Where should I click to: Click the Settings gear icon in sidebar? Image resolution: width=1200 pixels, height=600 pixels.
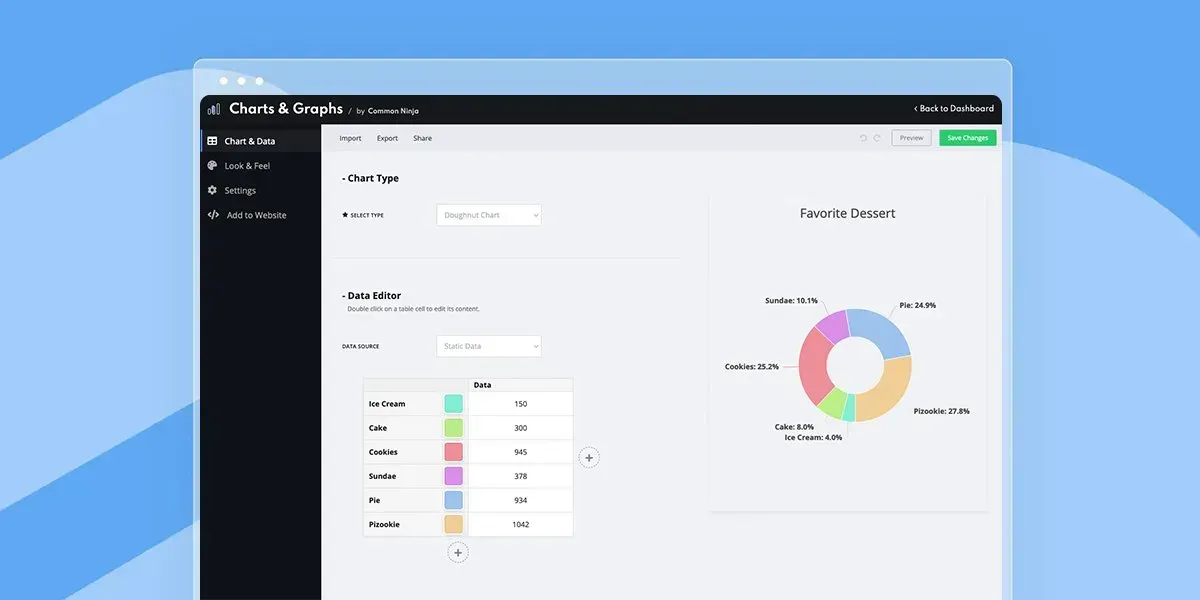pyautogui.click(x=212, y=190)
